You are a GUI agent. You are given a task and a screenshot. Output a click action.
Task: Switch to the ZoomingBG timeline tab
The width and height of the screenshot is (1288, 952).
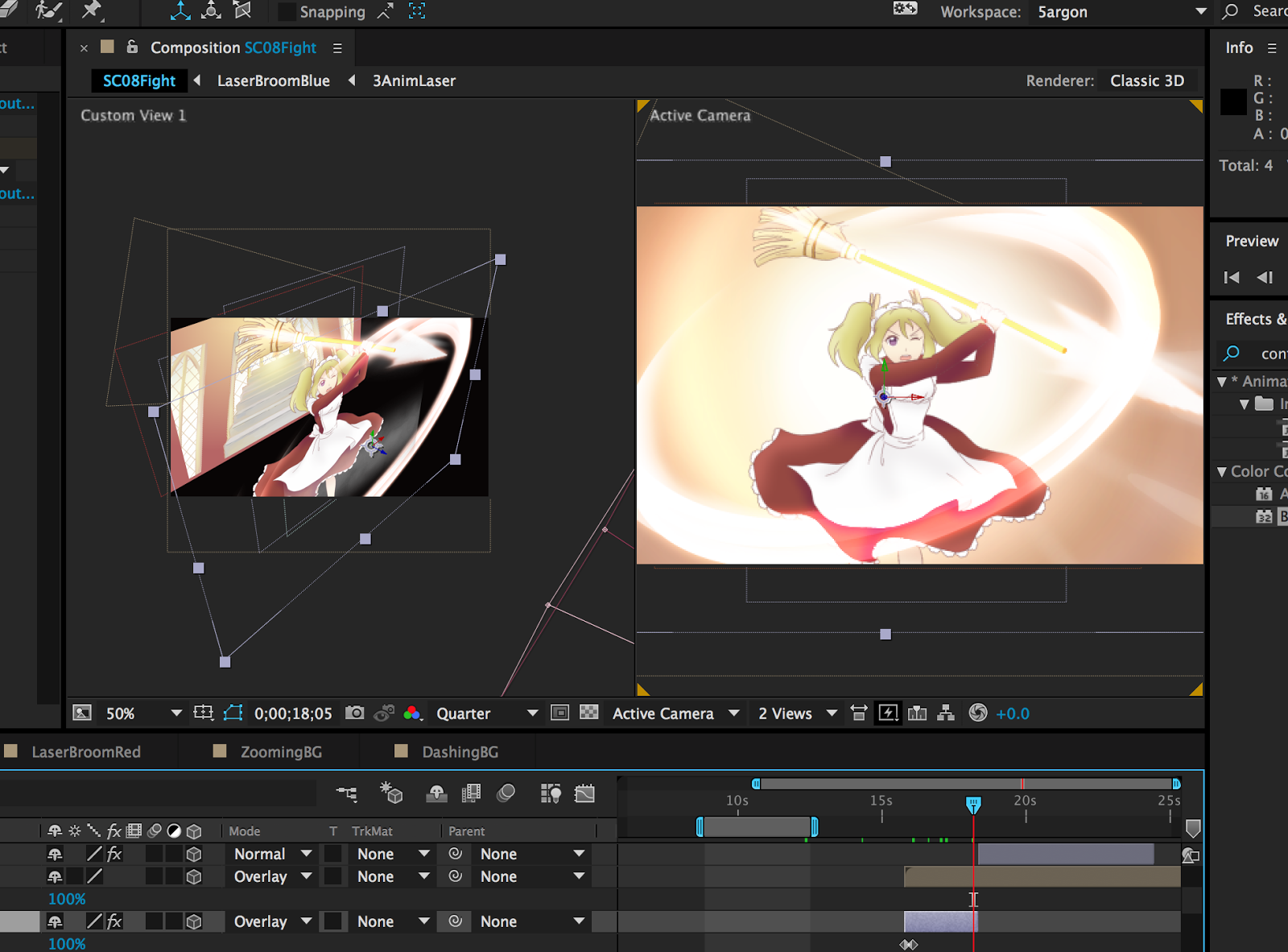click(x=281, y=751)
